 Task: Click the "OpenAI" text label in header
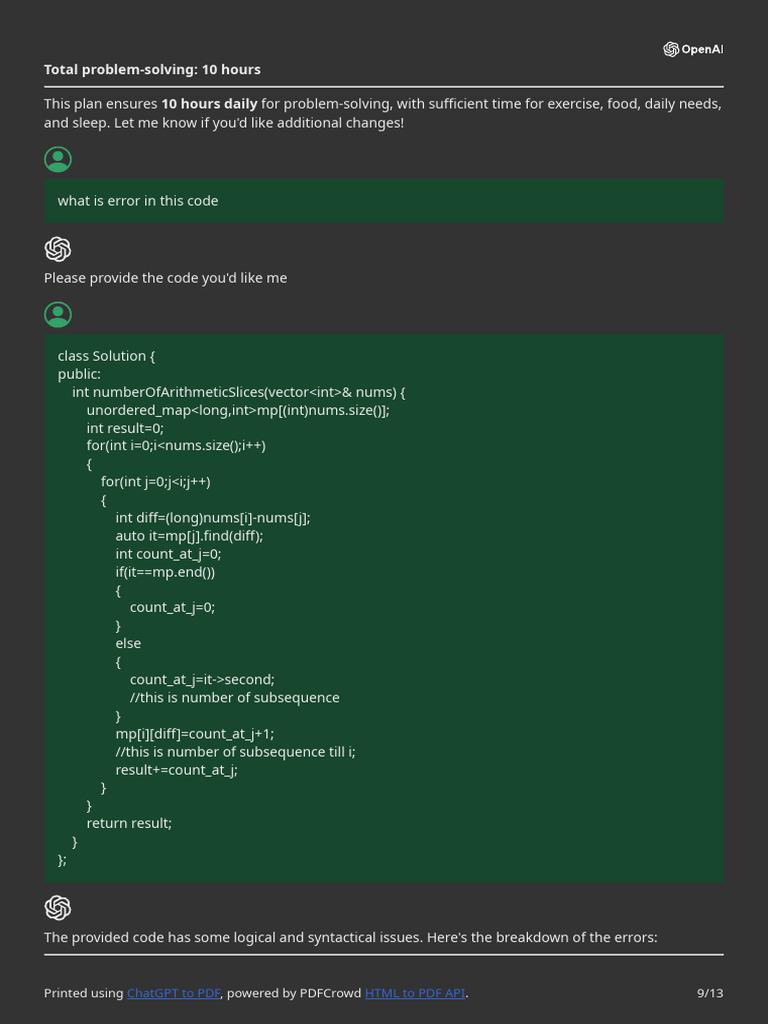702,50
